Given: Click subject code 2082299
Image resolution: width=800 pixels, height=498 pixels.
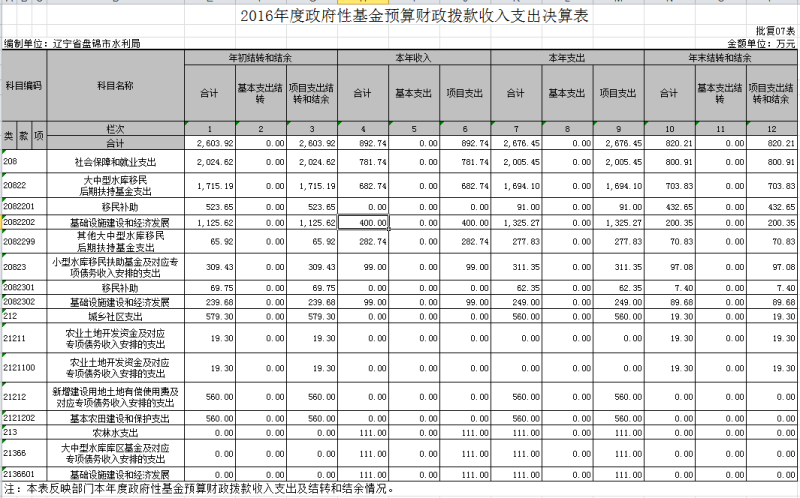Looking at the screenshot, I should [24, 241].
